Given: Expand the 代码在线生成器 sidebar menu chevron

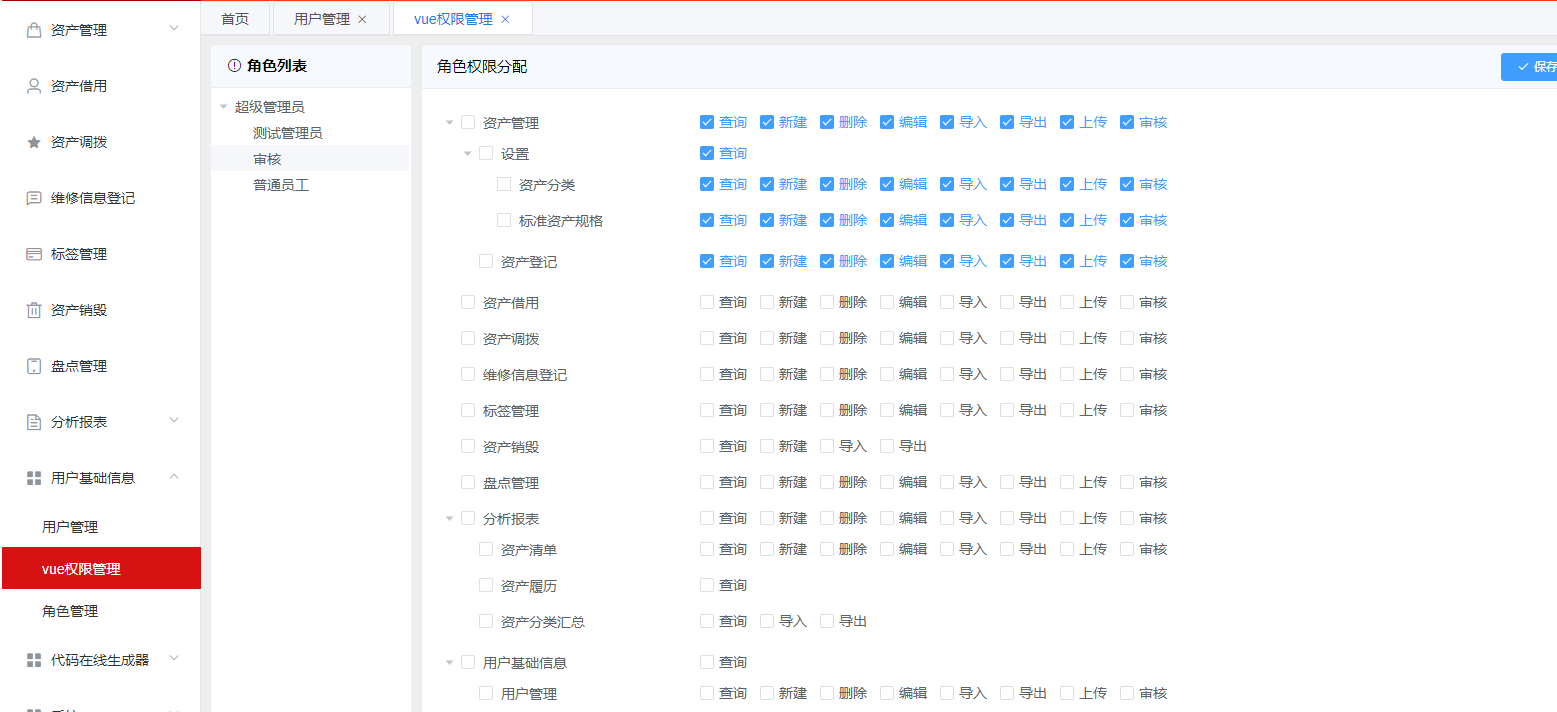Looking at the screenshot, I should tap(174, 658).
